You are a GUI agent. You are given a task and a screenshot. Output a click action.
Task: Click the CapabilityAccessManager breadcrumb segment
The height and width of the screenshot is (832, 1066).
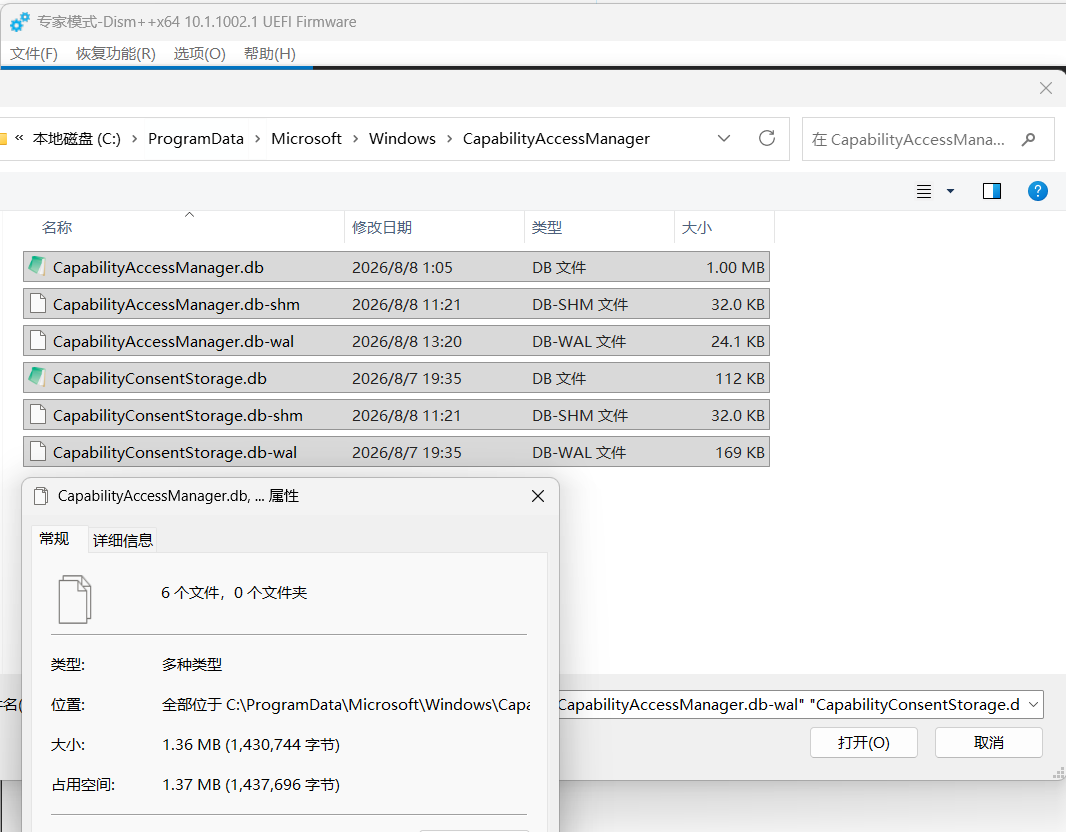556,139
